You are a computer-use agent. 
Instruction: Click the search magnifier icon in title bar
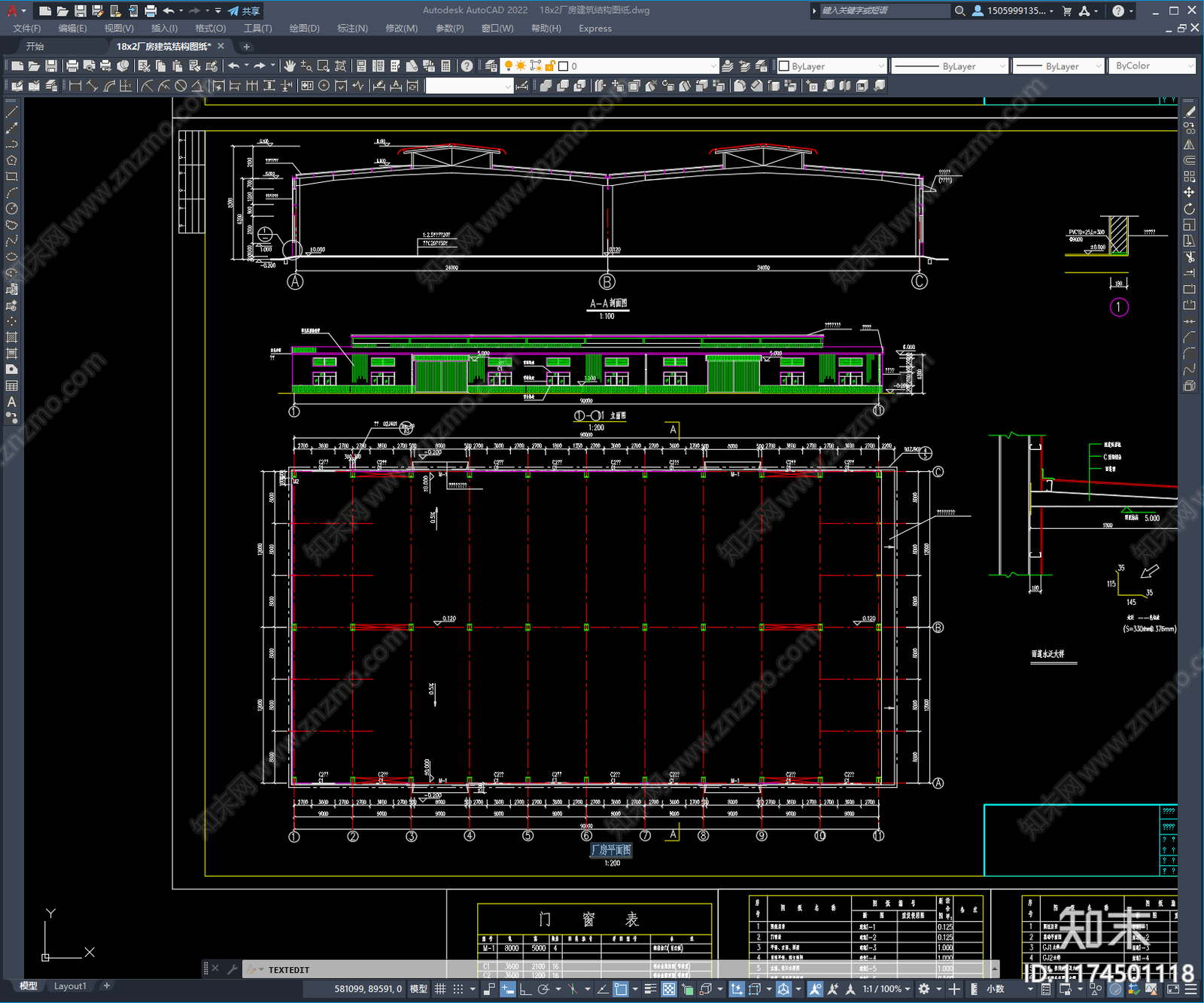click(x=959, y=11)
